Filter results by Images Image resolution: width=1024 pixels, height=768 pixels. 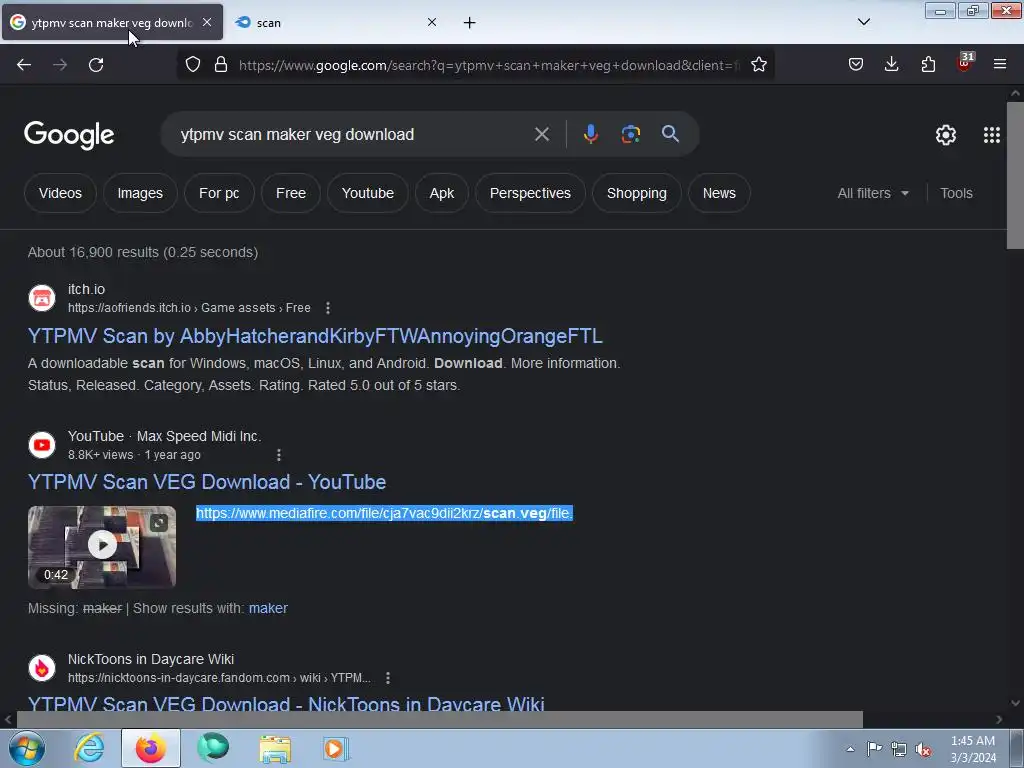(x=140, y=193)
